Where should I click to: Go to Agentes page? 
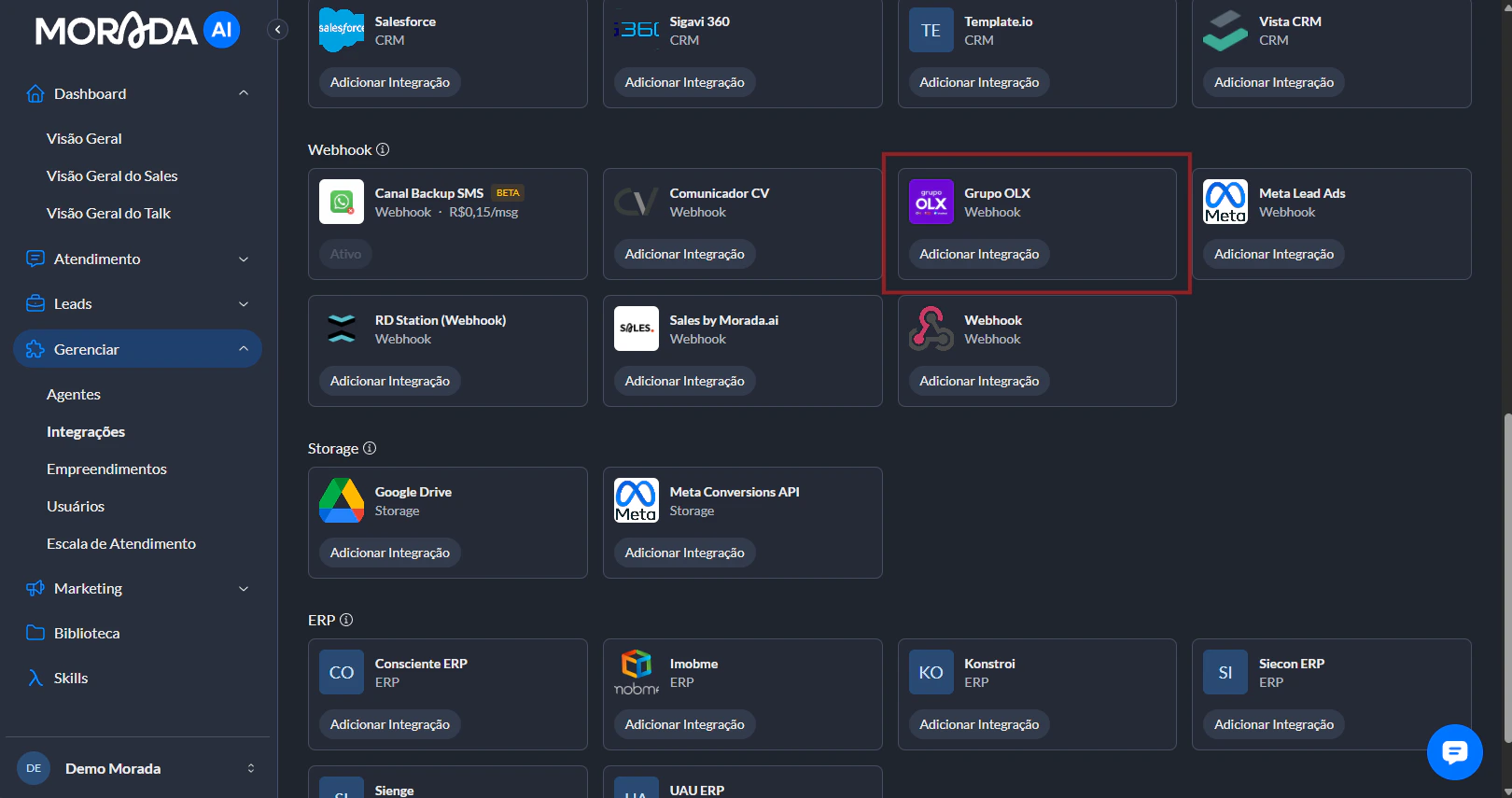pyautogui.click(x=74, y=394)
